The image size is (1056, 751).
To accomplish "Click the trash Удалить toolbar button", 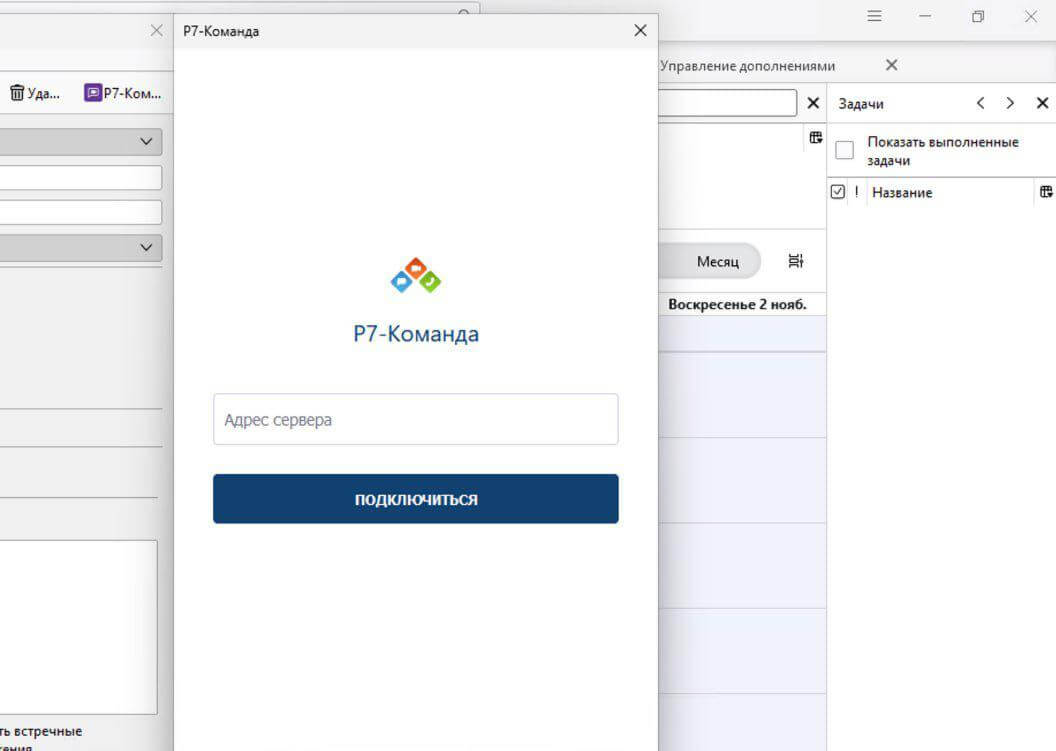I will pos(34,93).
